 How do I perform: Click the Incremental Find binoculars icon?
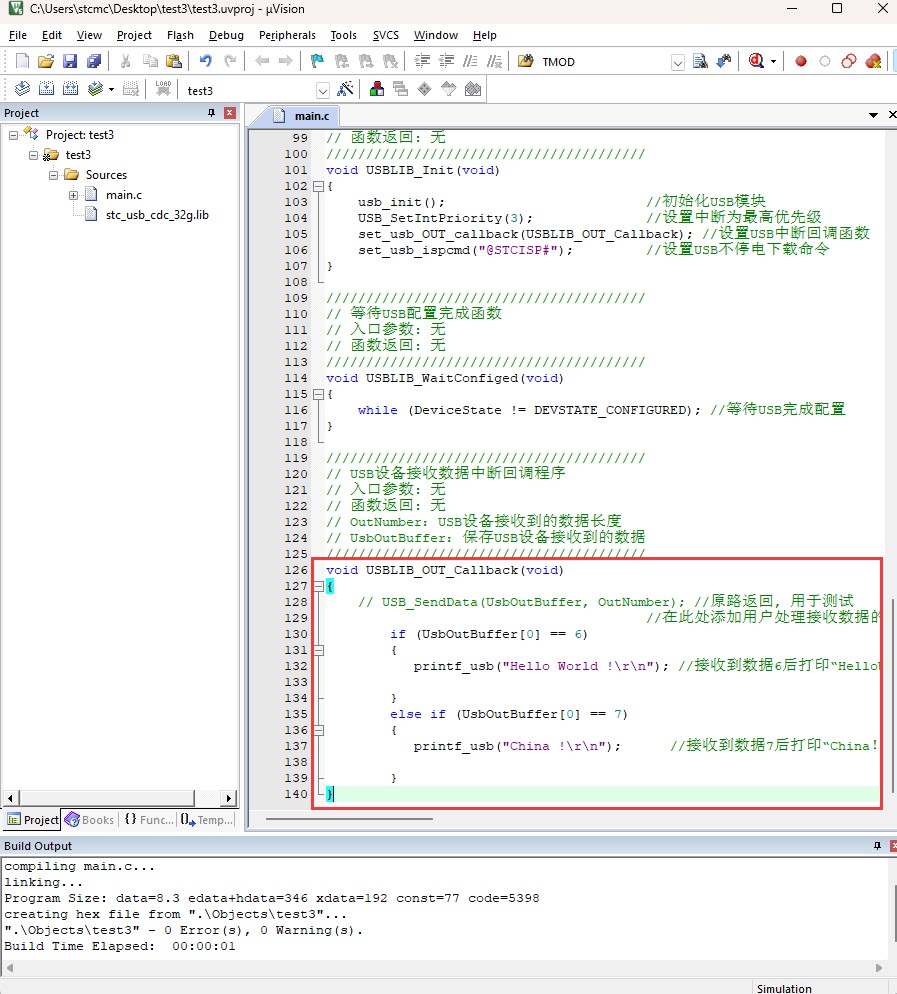tap(724, 61)
